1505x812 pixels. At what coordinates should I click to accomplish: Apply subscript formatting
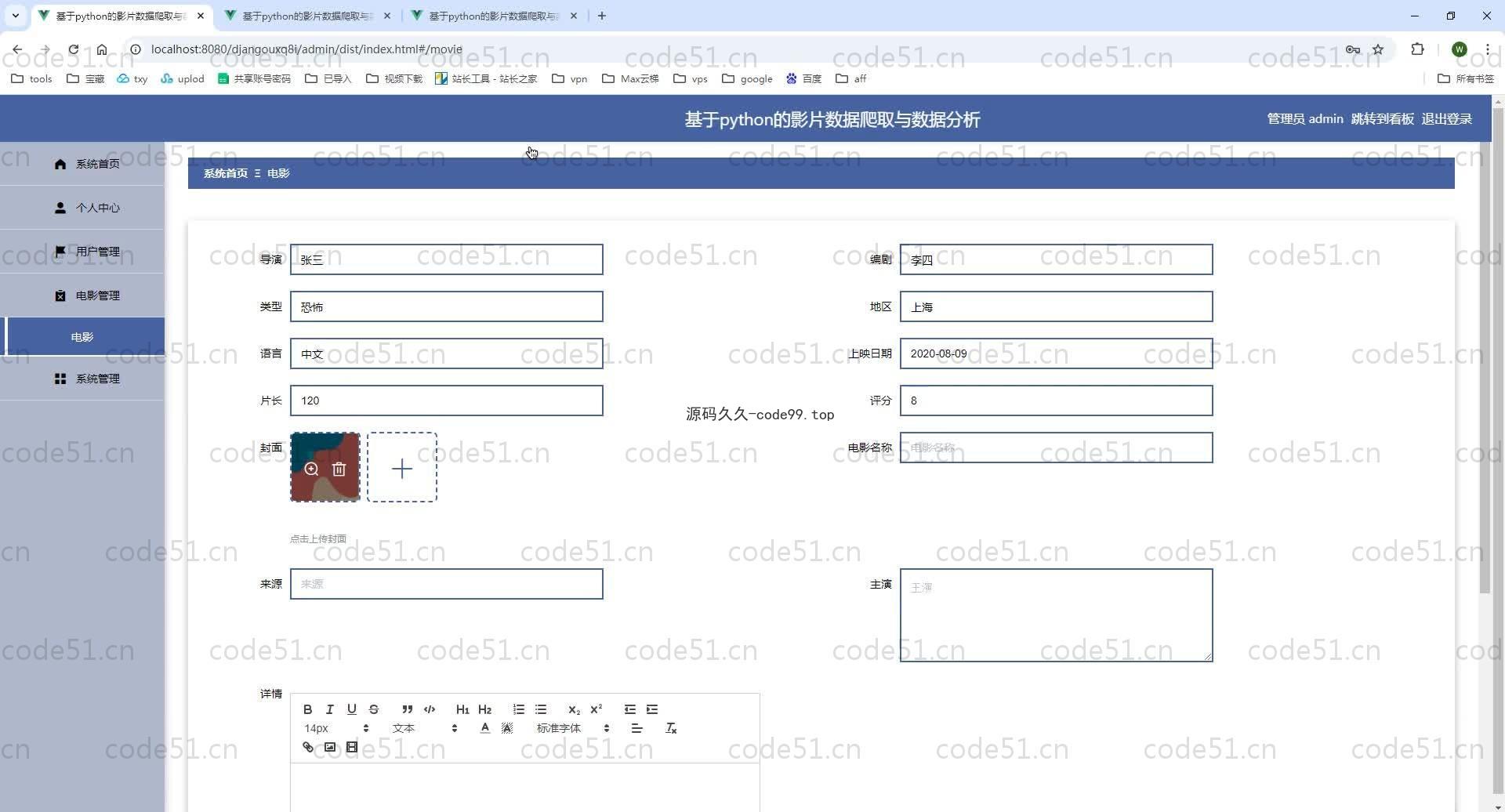574,709
